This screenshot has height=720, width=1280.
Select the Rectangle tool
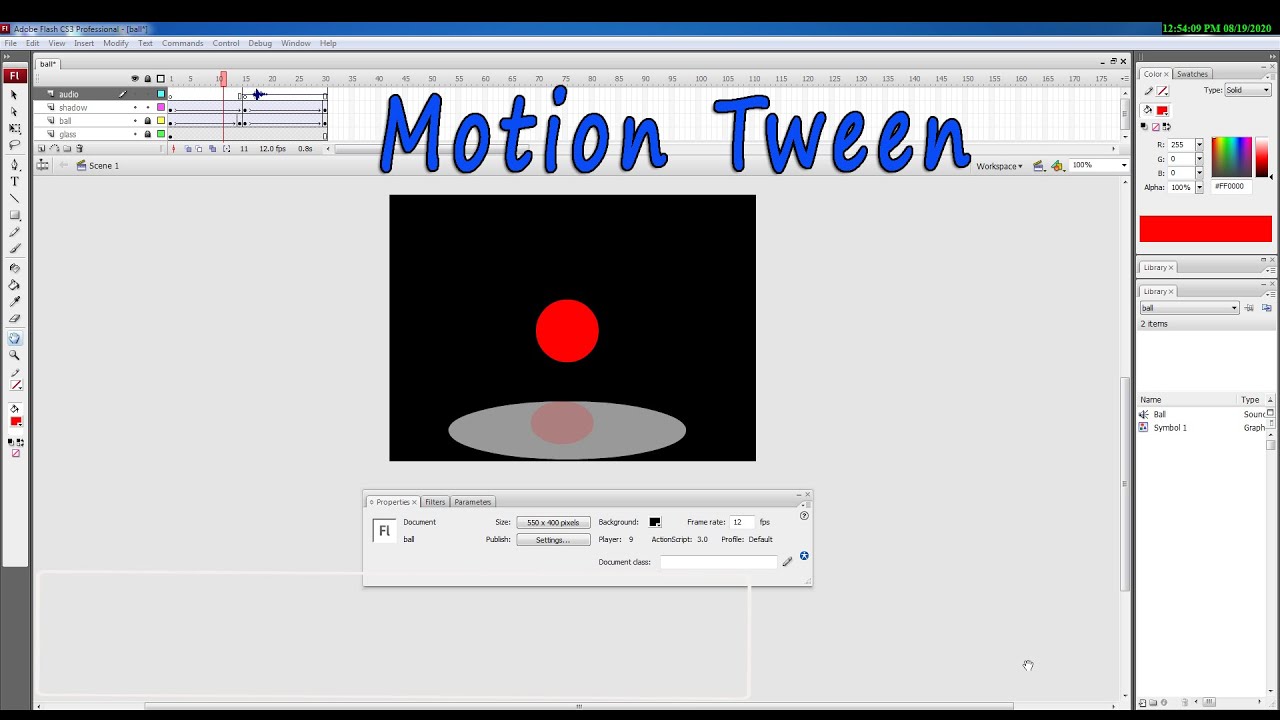pos(14,215)
